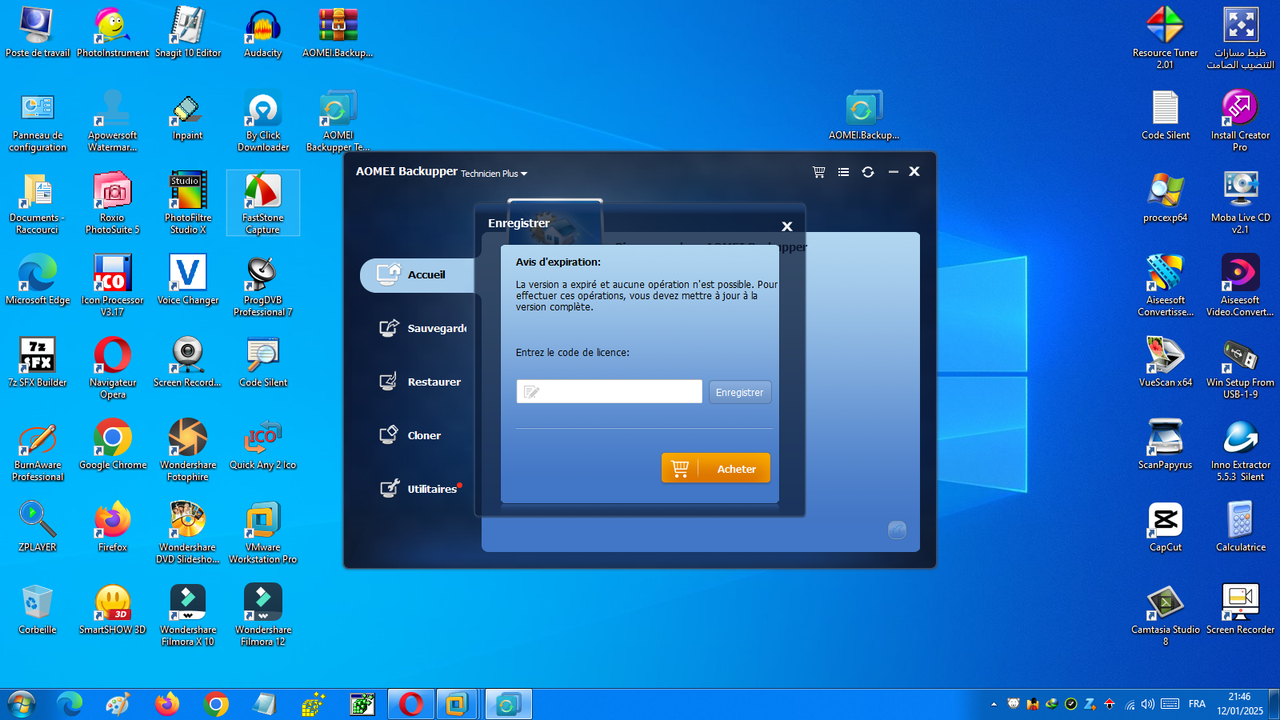
Task: Open the AOMEI Backupper Te... desktop shortcut
Action: click(x=338, y=121)
